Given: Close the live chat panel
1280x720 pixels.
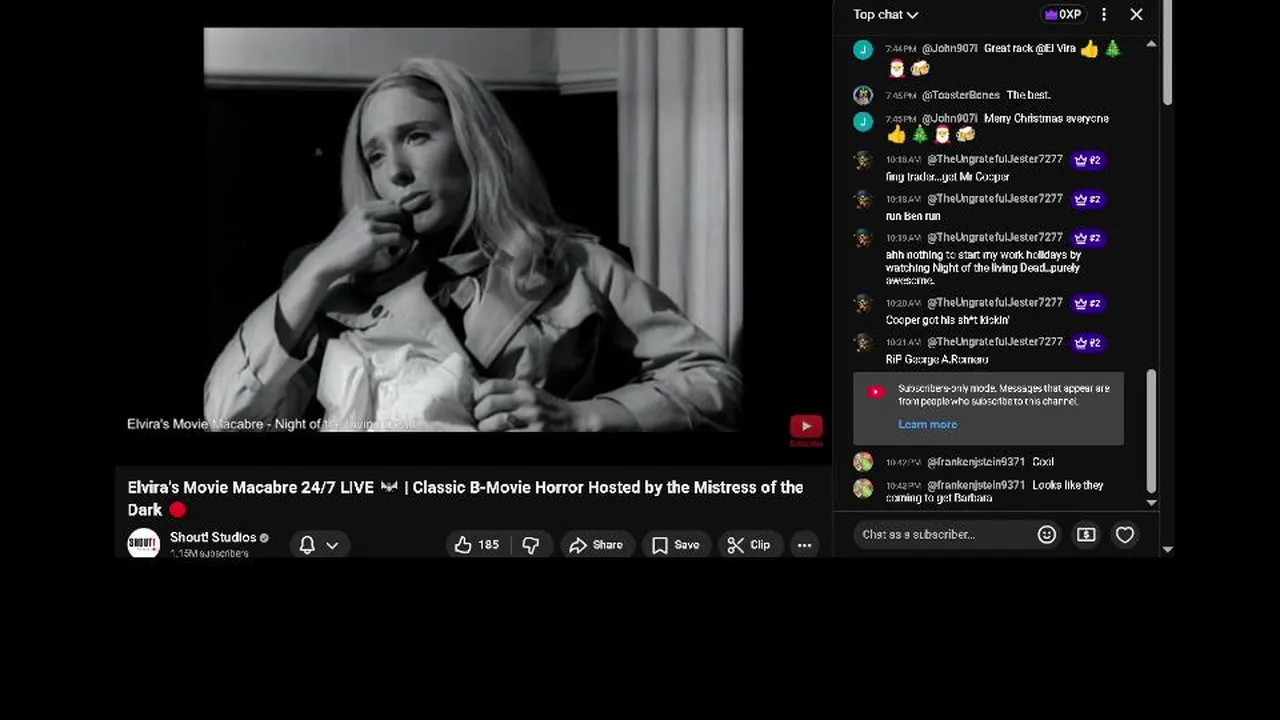Looking at the screenshot, I should (x=1136, y=14).
